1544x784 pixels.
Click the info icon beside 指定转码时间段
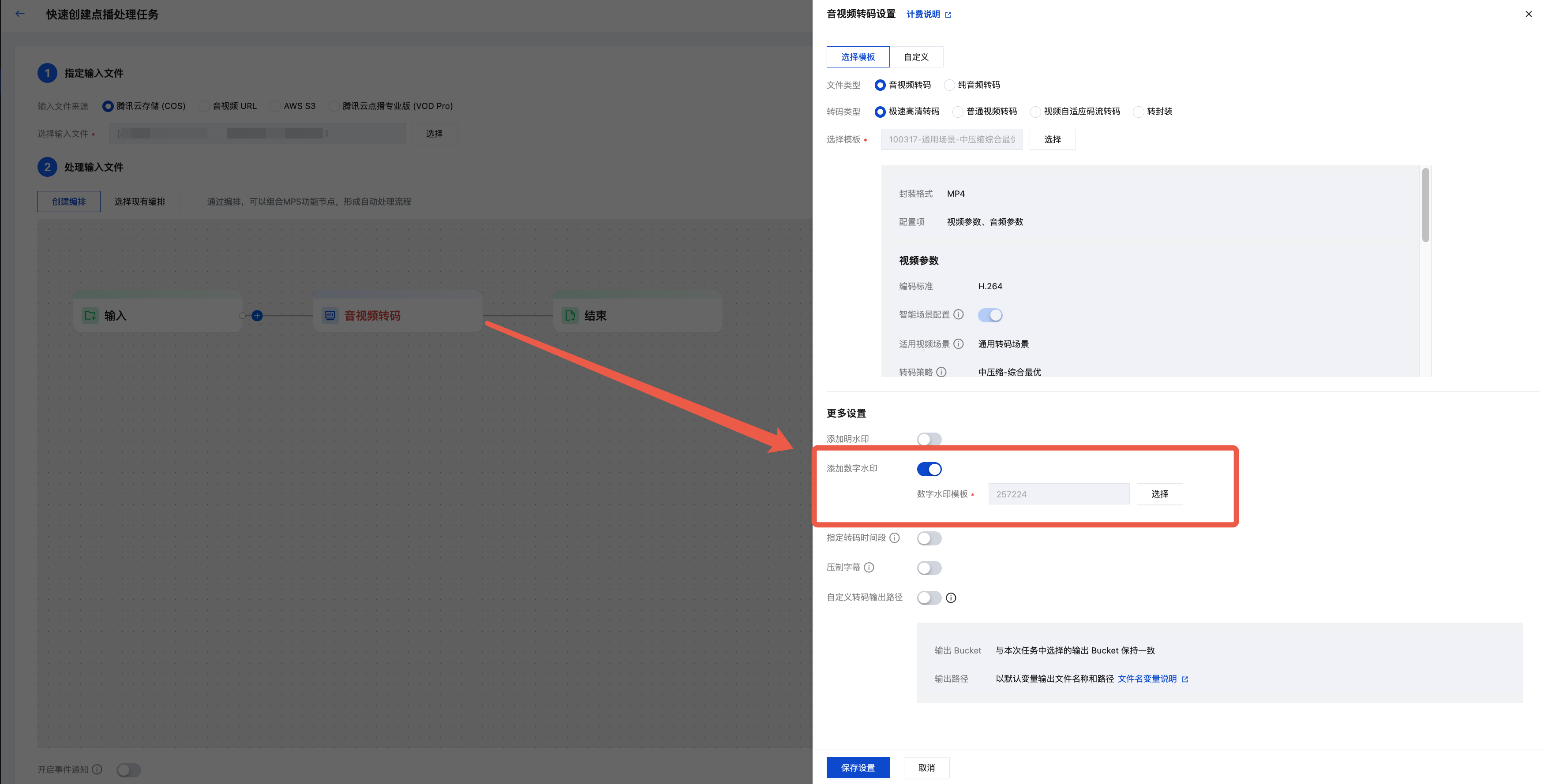coord(894,538)
